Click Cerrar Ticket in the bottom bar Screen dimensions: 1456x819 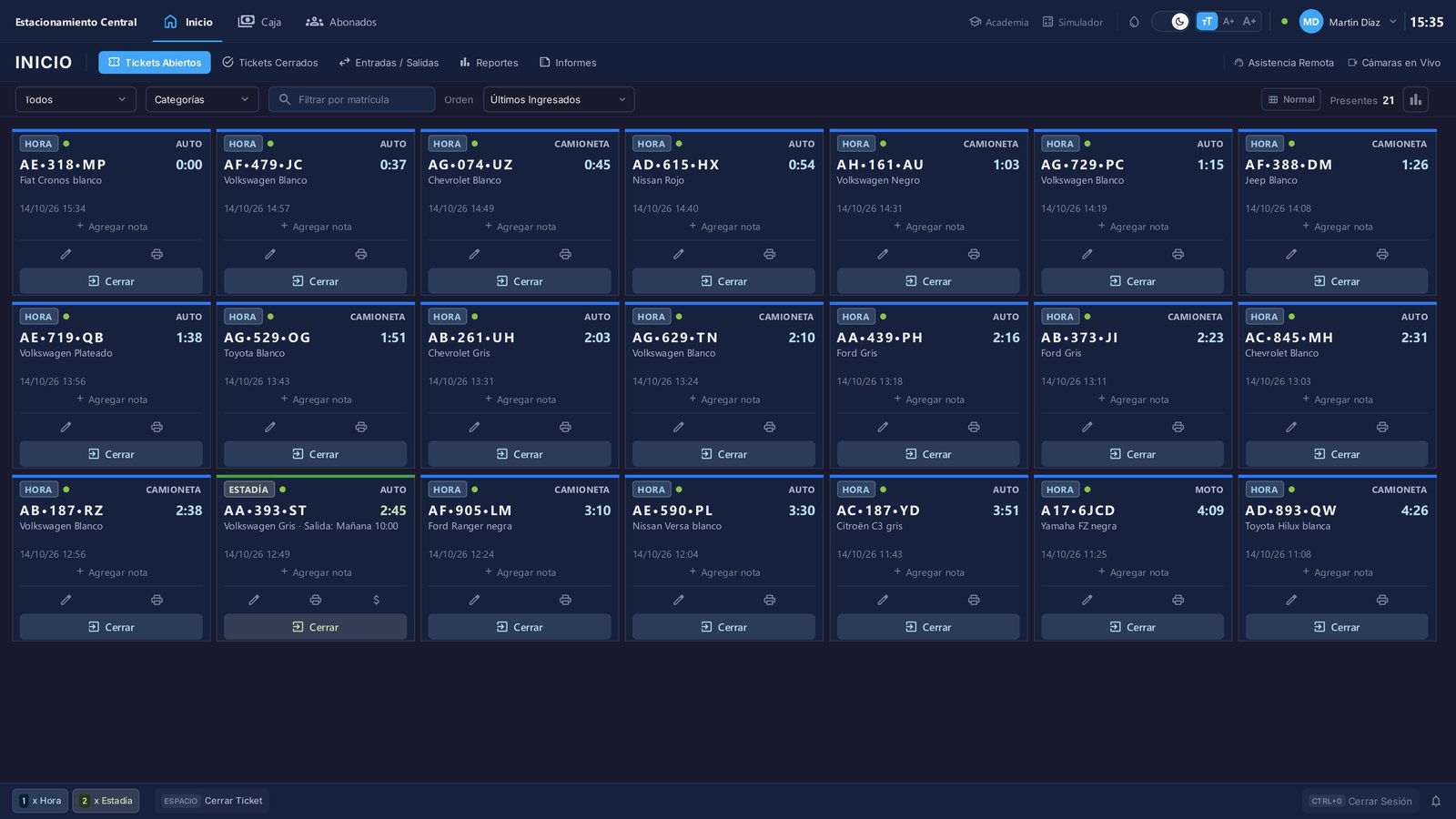(212, 801)
